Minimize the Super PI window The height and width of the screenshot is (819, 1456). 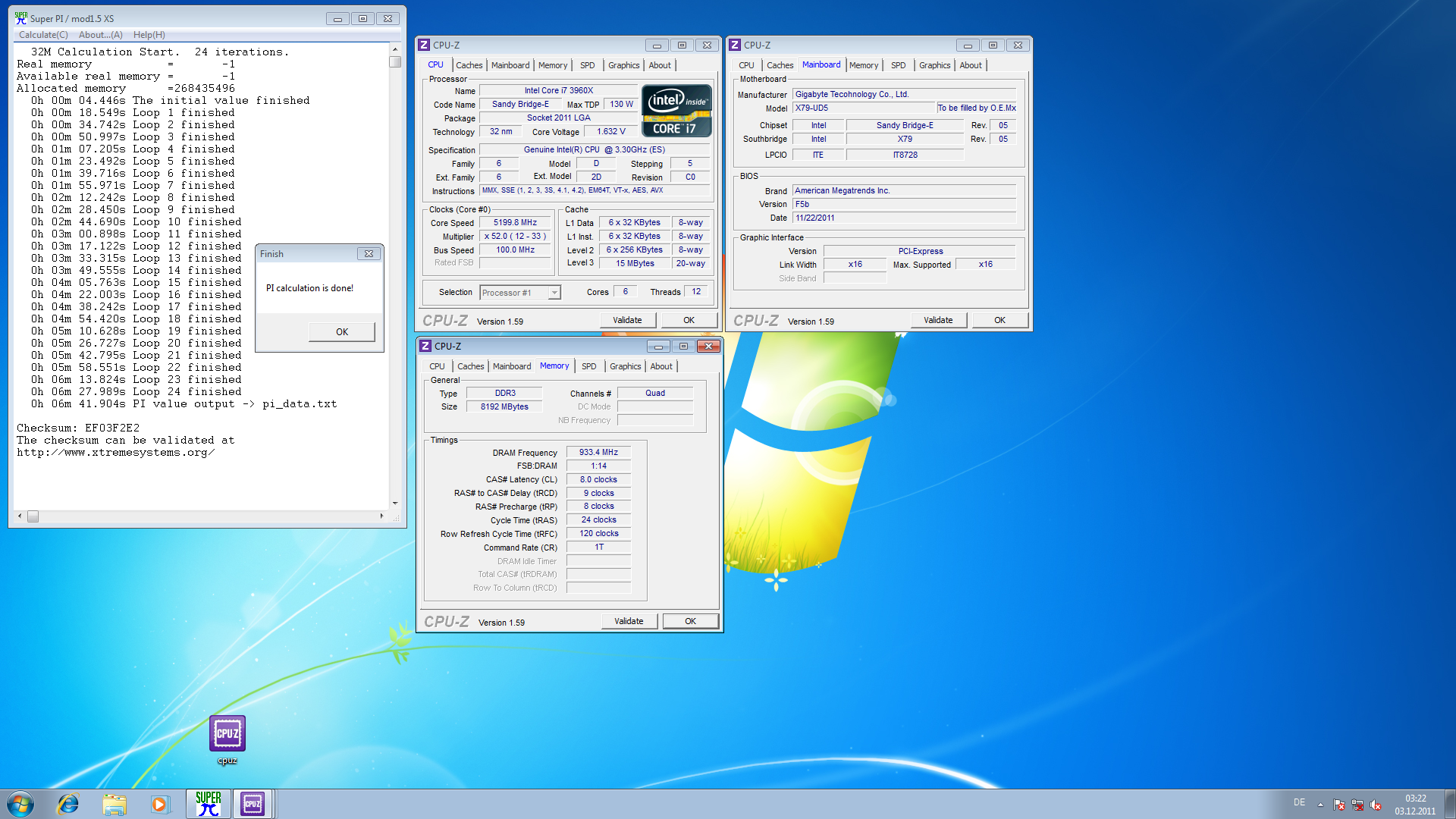click(x=337, y=19)
